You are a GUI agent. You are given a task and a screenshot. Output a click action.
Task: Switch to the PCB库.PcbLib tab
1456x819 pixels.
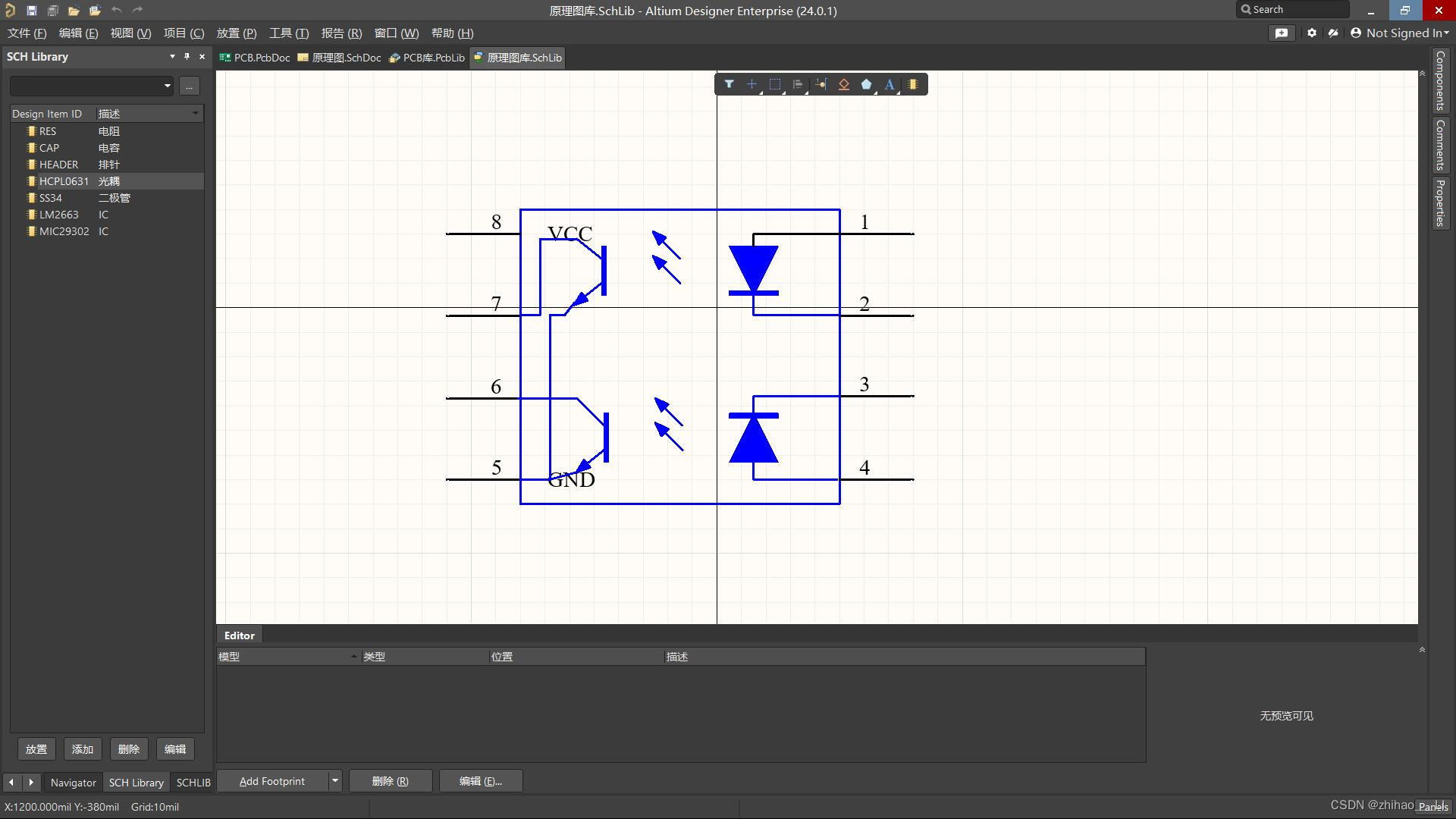(427, 58)
